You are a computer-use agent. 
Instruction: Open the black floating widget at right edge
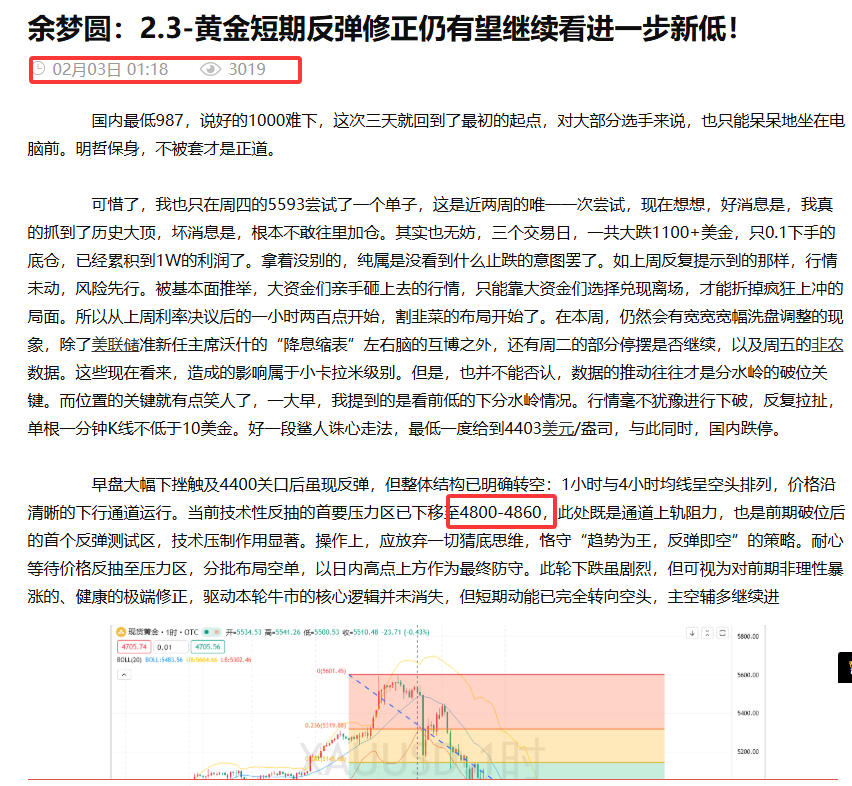pos(845,667)
